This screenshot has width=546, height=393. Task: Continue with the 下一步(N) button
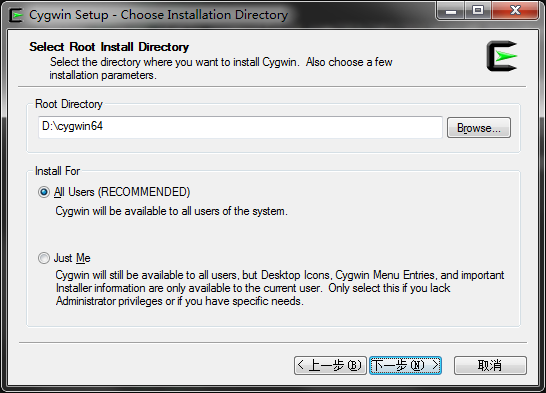406,366
